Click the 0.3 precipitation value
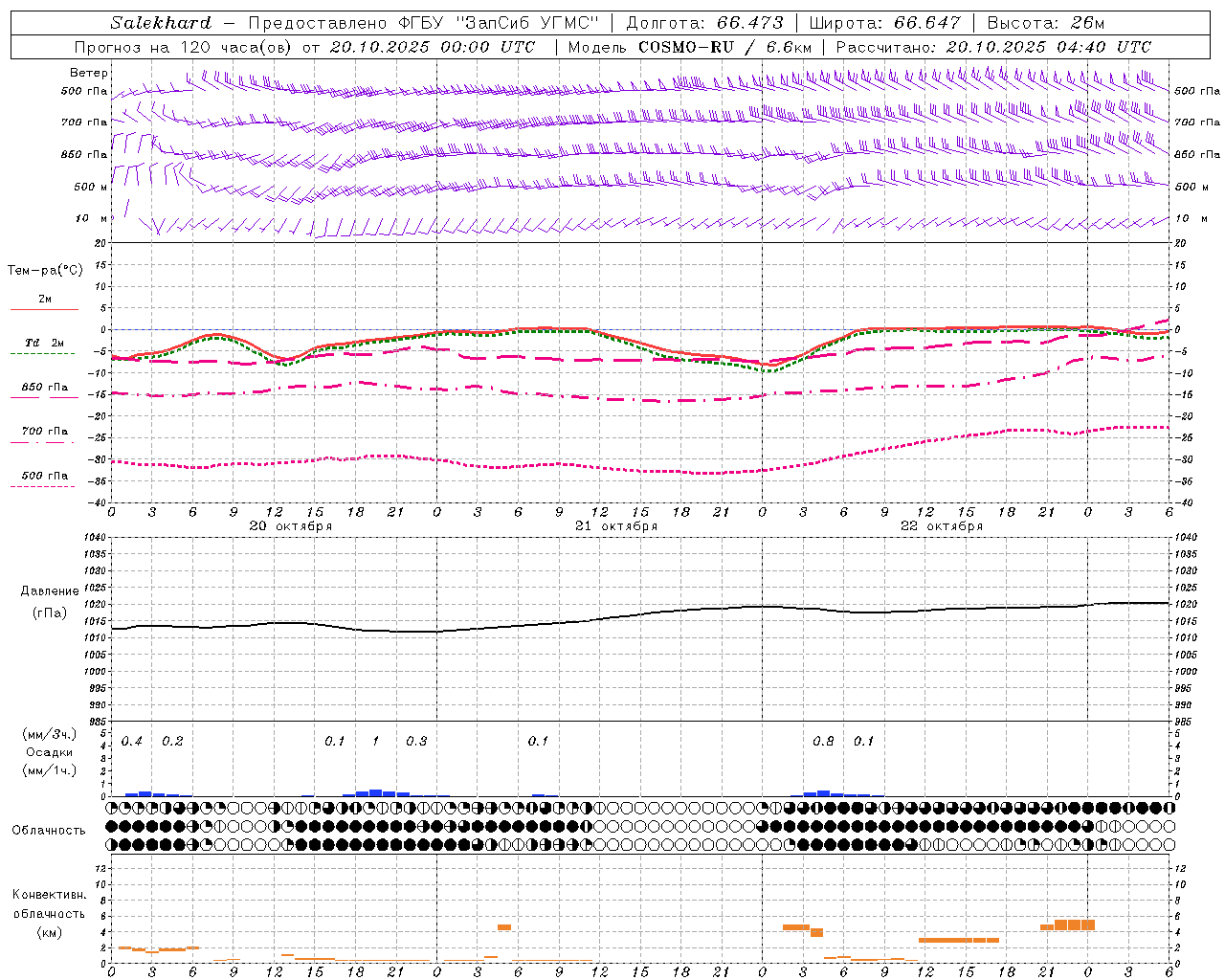Screen dimensions: 1225x980 pos(416,742)
